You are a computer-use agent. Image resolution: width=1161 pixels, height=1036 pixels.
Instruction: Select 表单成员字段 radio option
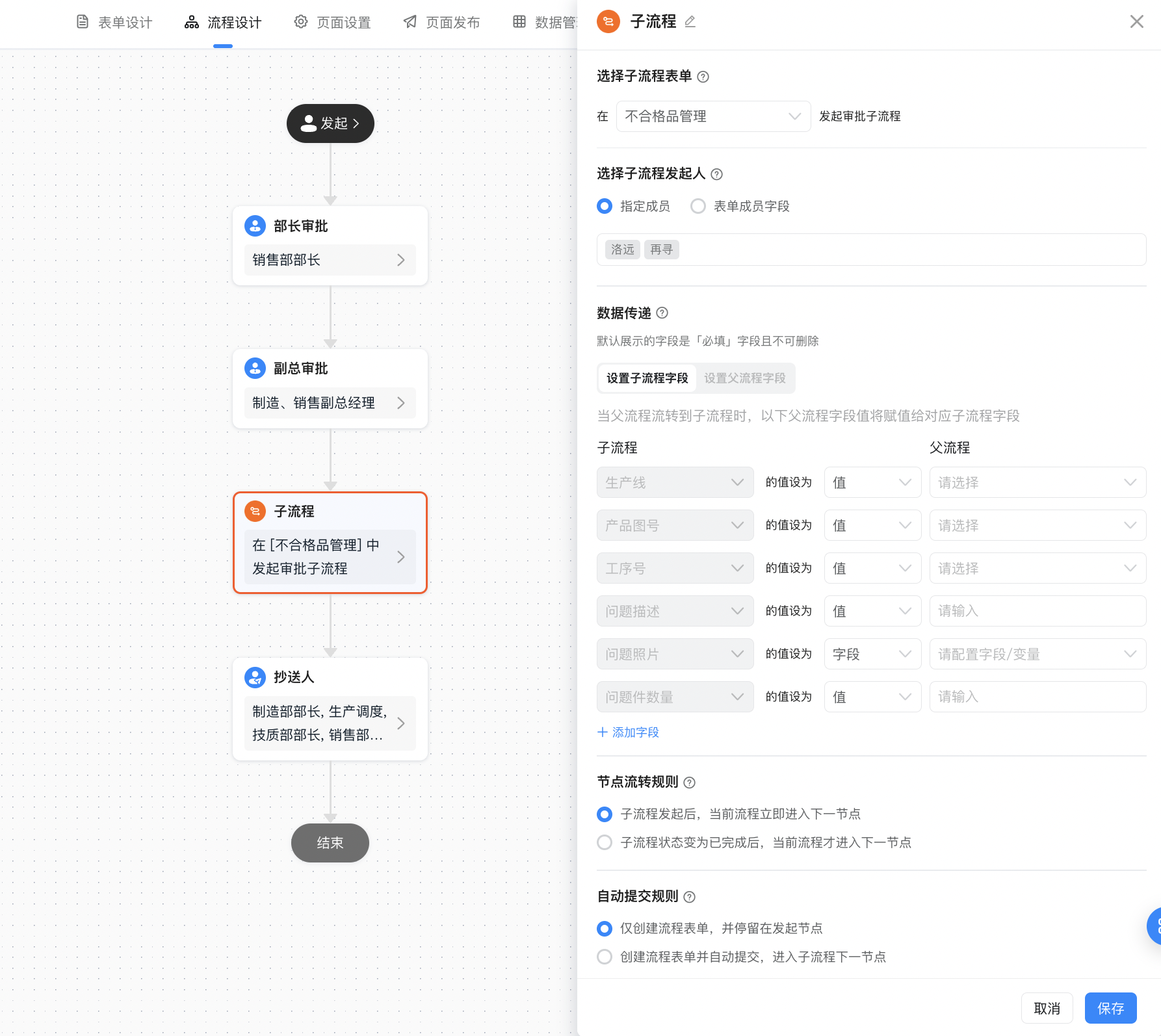point(698,207)
